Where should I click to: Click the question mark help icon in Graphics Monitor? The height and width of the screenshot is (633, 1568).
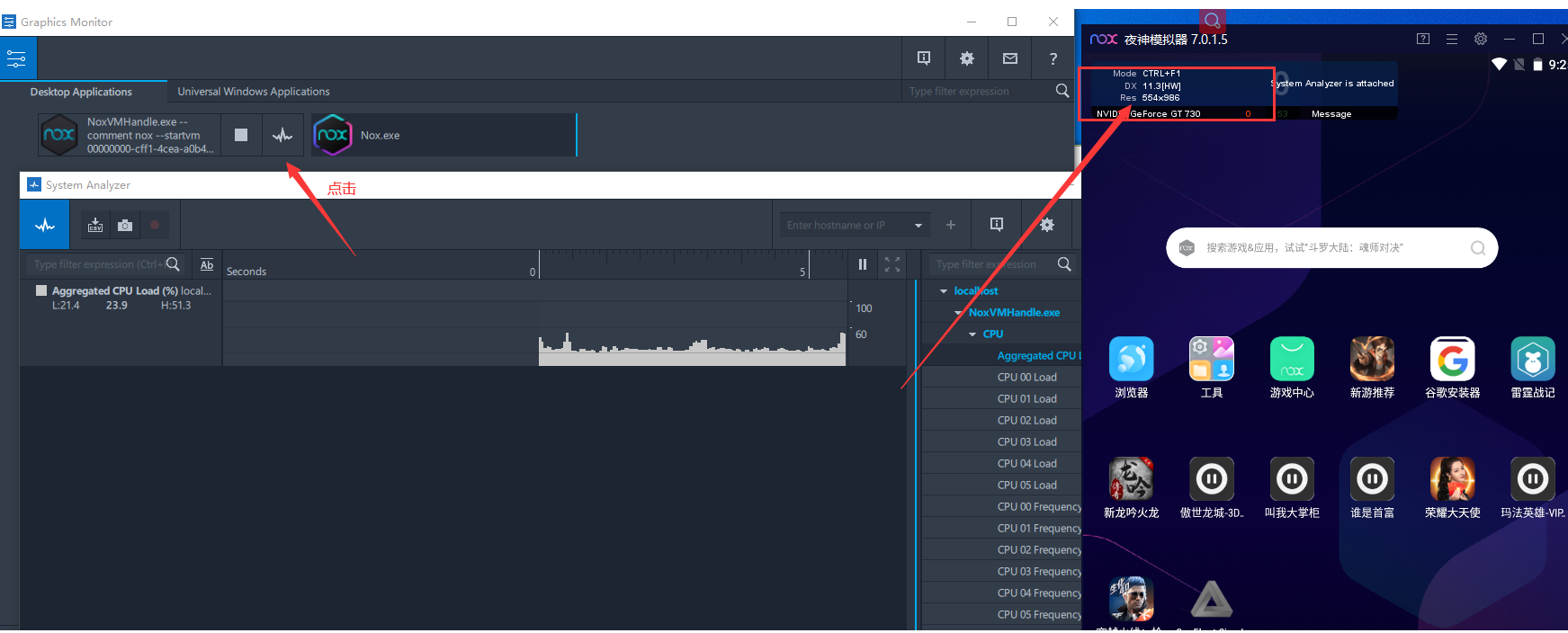[x=1053, y=58]
